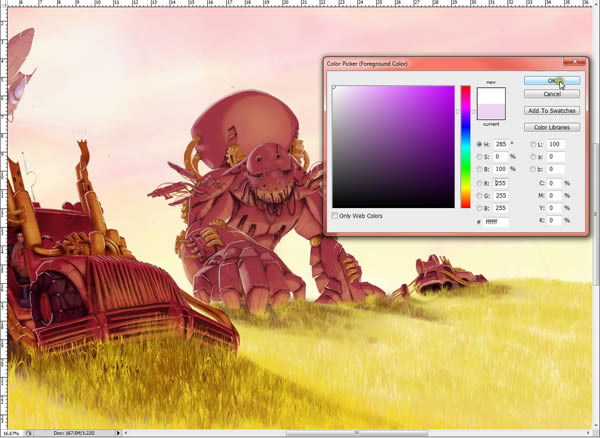Click the new color swatch preview

click(491, 96)
